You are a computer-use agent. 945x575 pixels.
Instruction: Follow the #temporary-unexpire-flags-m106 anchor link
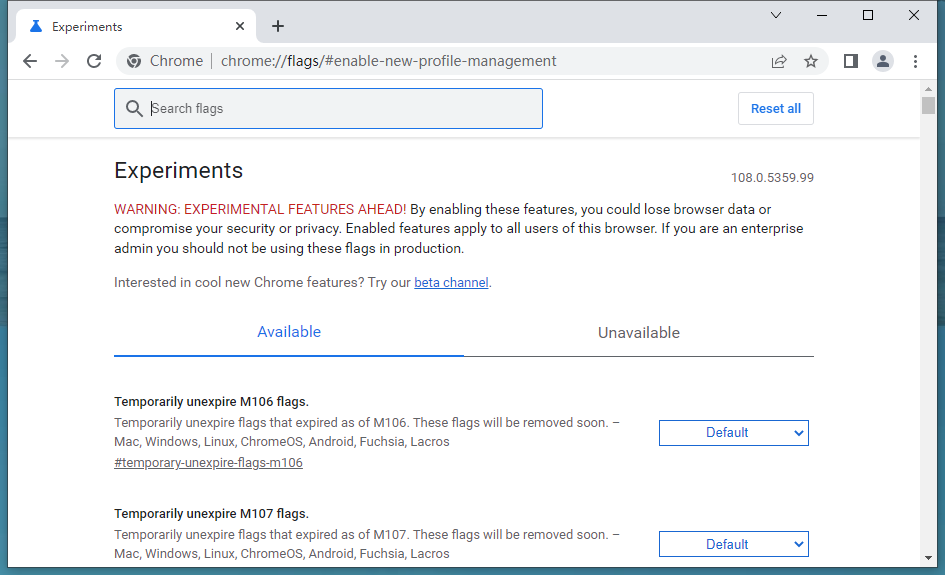point(209,463)
